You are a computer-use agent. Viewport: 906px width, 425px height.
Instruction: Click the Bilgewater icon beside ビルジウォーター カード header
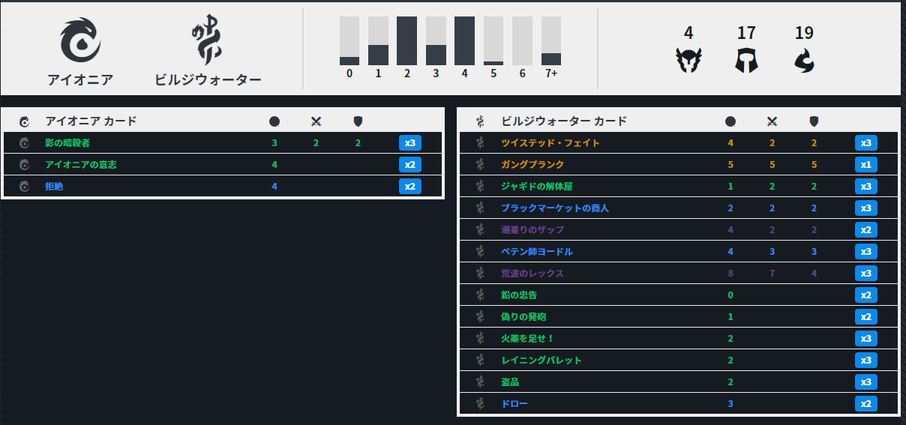click(x=480, y=122)
